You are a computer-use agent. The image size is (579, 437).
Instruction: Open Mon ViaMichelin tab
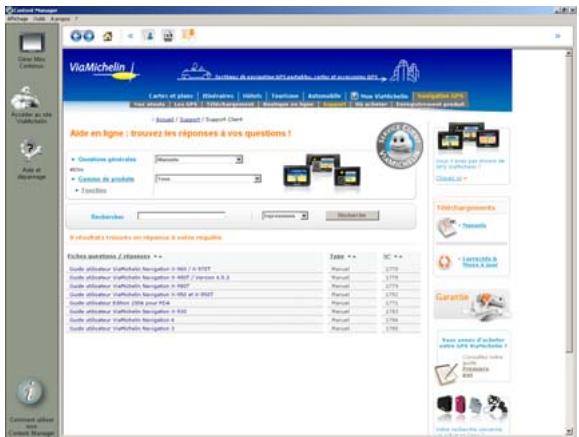380,96
